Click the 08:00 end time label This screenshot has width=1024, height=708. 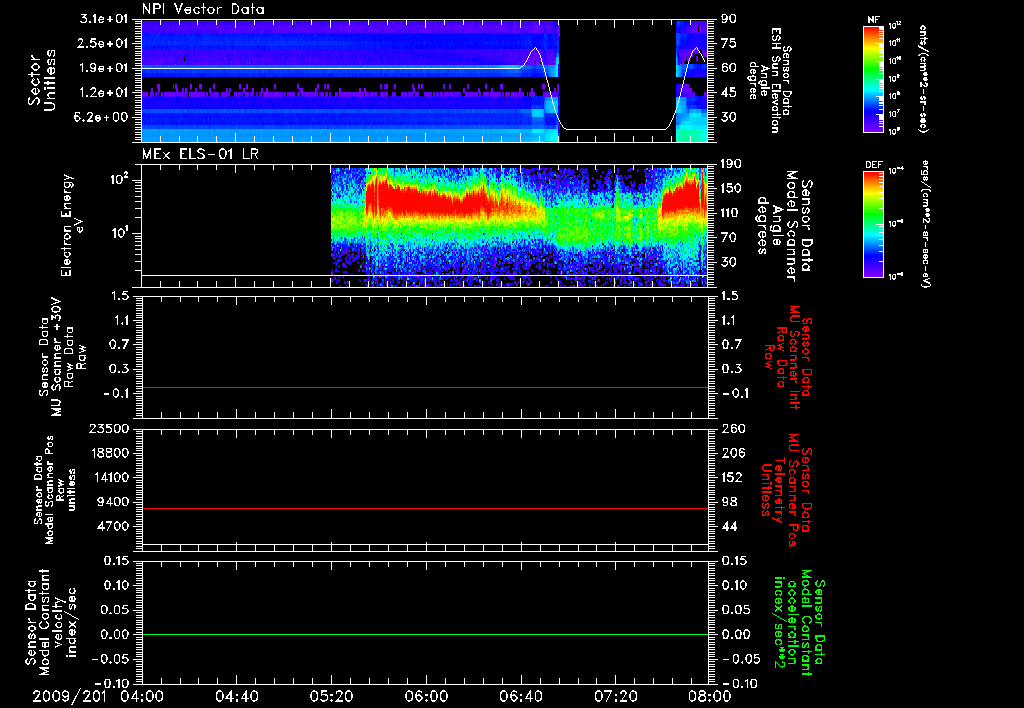pos(710,697)
